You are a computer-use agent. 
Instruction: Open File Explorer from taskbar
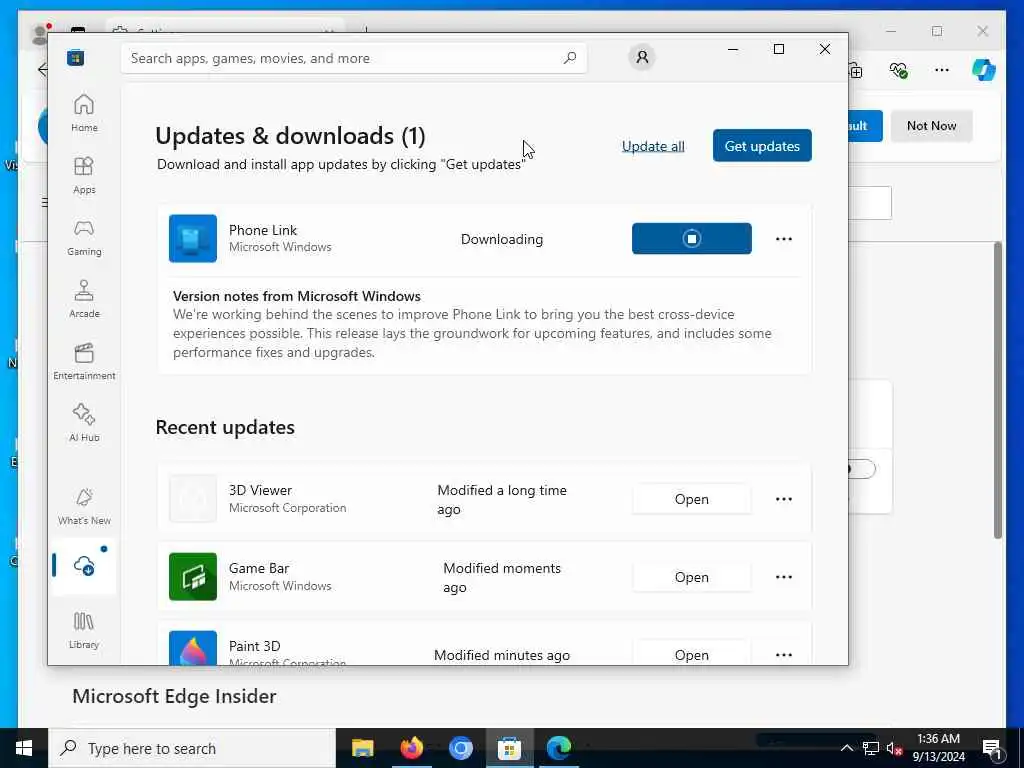click(362, 748)
